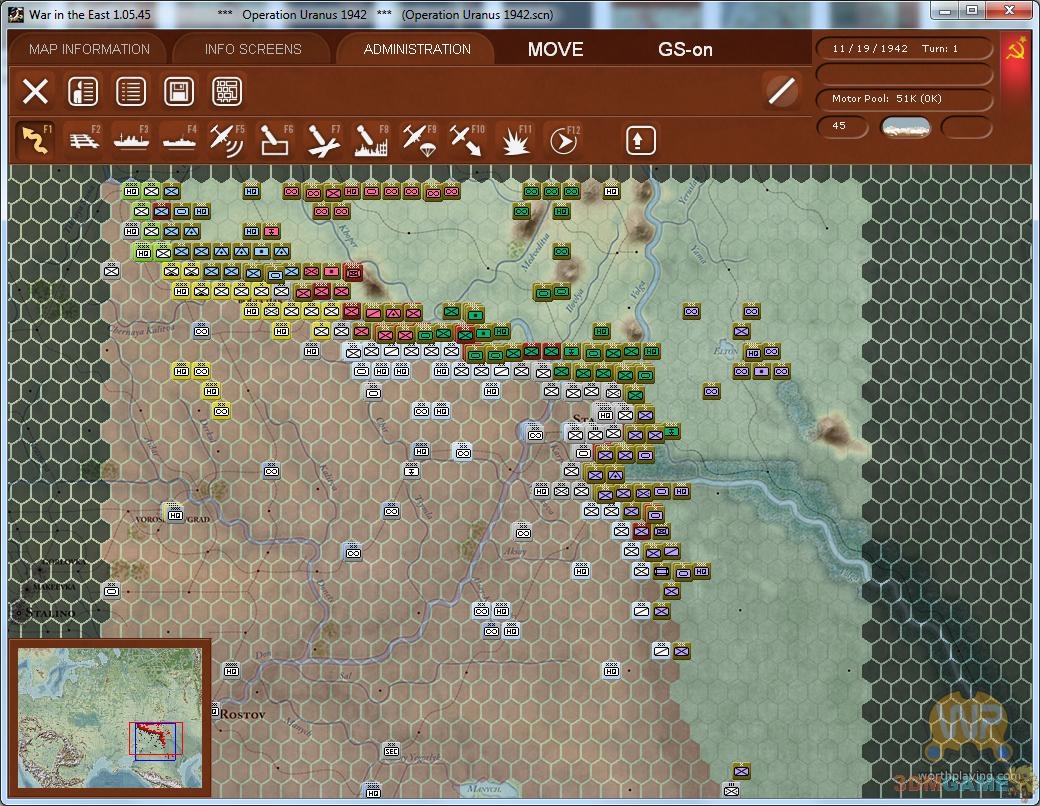
Task: Switch to air recon mode (F5)
Action: coord(227,139)
